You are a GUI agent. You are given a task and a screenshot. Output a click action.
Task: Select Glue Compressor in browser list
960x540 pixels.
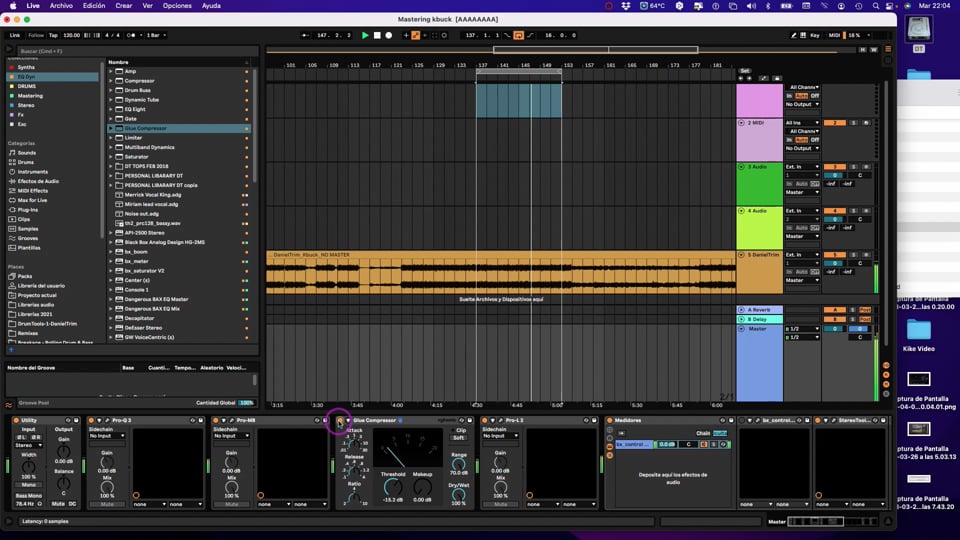click(x=179, y=129)
